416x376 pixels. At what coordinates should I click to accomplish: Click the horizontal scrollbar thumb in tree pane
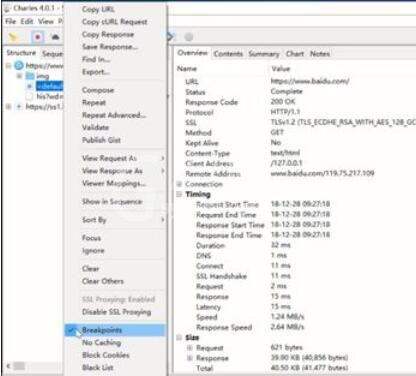click(19, 366)
